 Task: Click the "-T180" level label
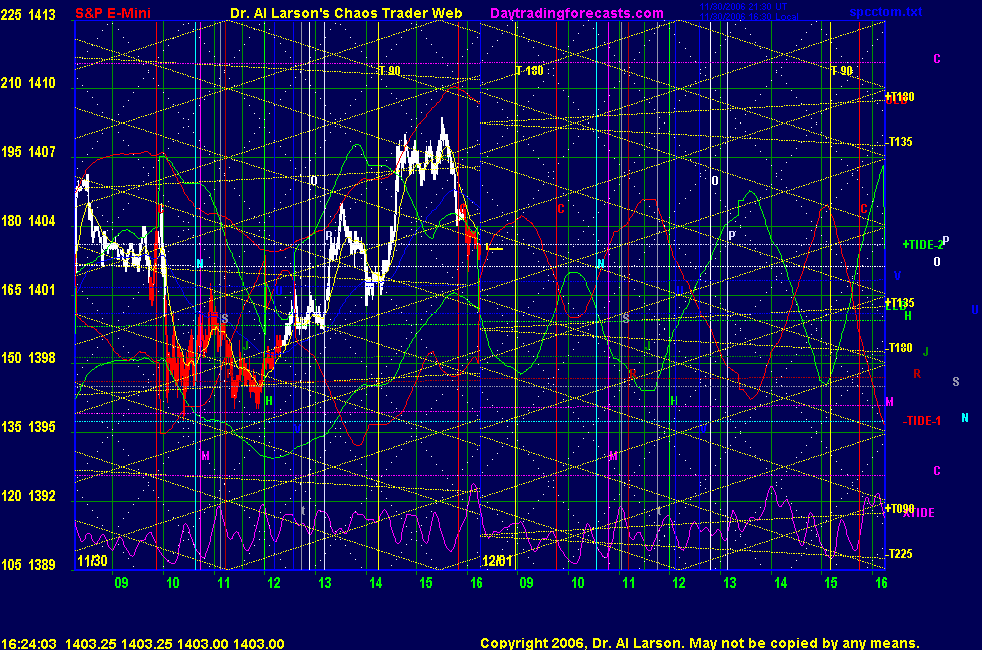(900, 348)
